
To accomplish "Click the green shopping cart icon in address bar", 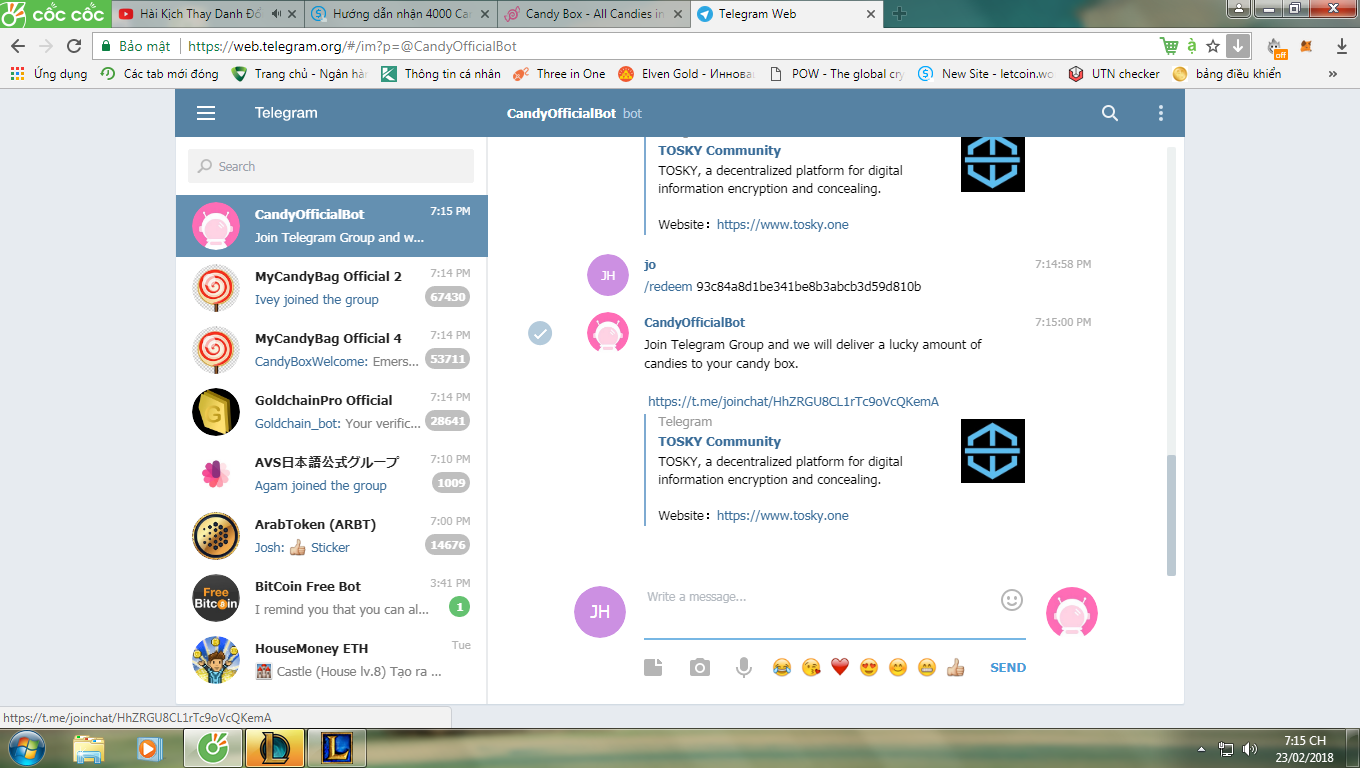I will pyautogui.click(x=1168, y=46).
